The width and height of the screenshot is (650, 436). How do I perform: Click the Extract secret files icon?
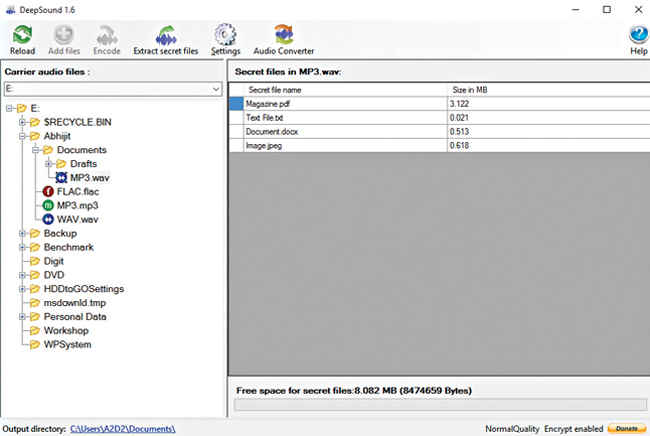point(165,34)
